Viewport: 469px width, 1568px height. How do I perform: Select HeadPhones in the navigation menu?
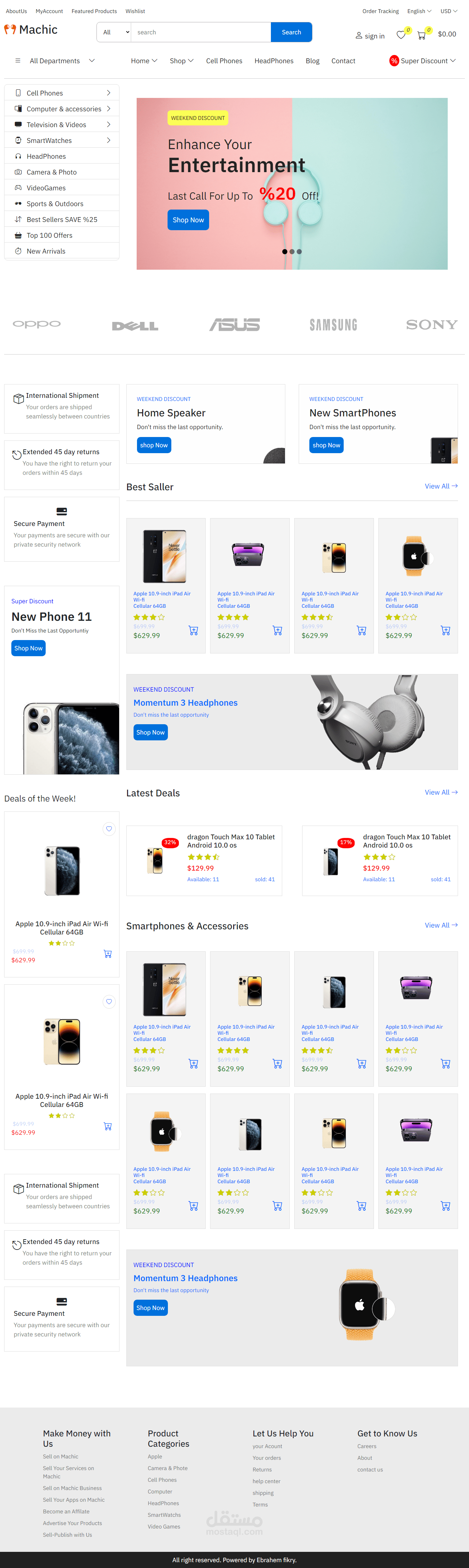(273, 61)
